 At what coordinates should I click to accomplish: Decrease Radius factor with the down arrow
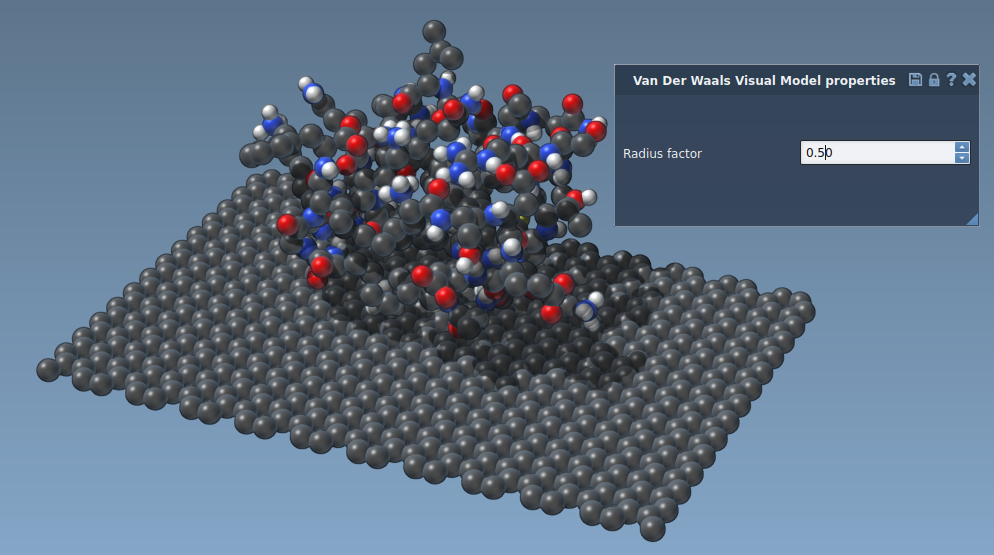pos(962,158)
